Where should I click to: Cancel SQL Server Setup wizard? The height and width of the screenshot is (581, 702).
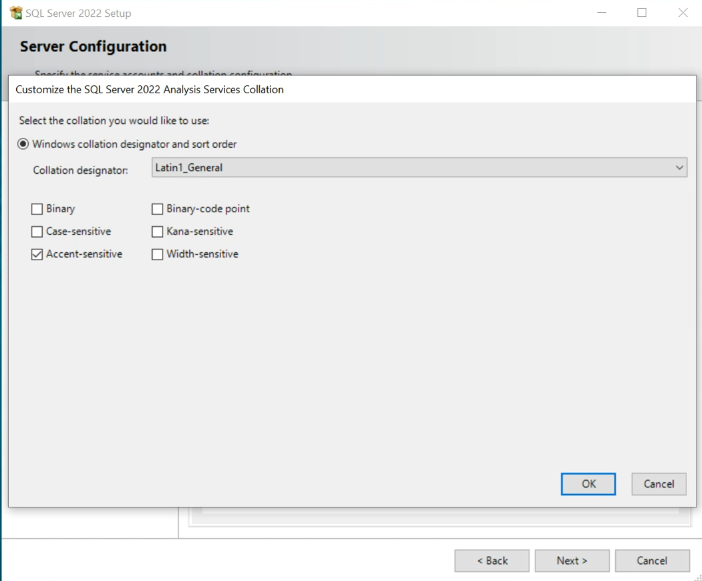pos(652,561)
